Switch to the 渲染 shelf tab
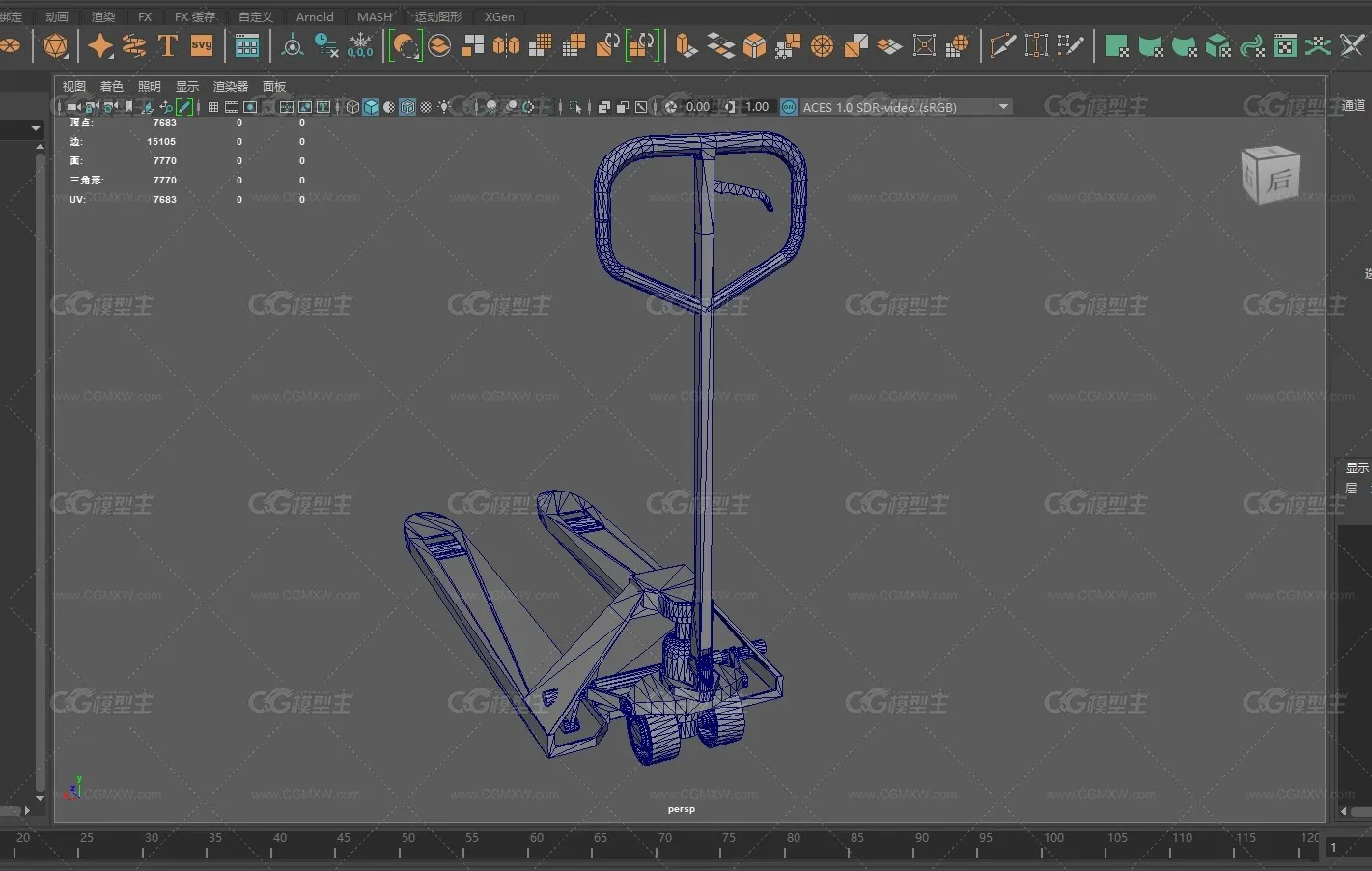Screen dimensions: 1372x871 coord(103,16)
